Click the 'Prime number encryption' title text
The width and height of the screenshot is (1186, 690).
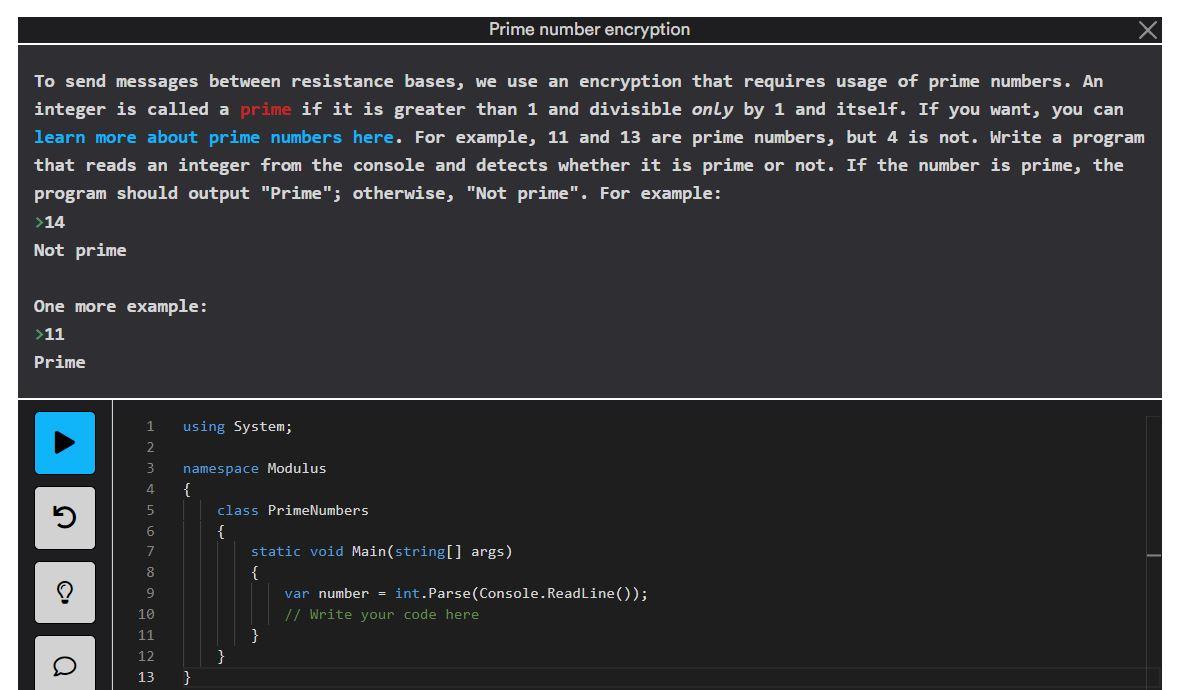coord(589,30)
